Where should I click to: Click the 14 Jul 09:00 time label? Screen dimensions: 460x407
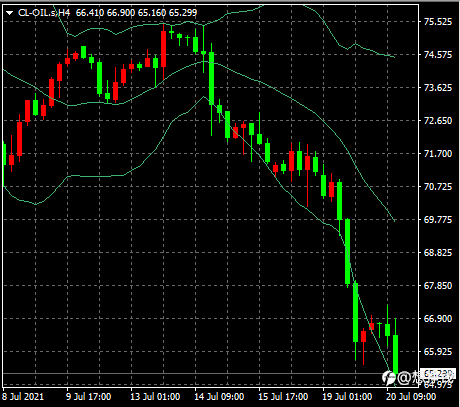click(x=219, y=397)
